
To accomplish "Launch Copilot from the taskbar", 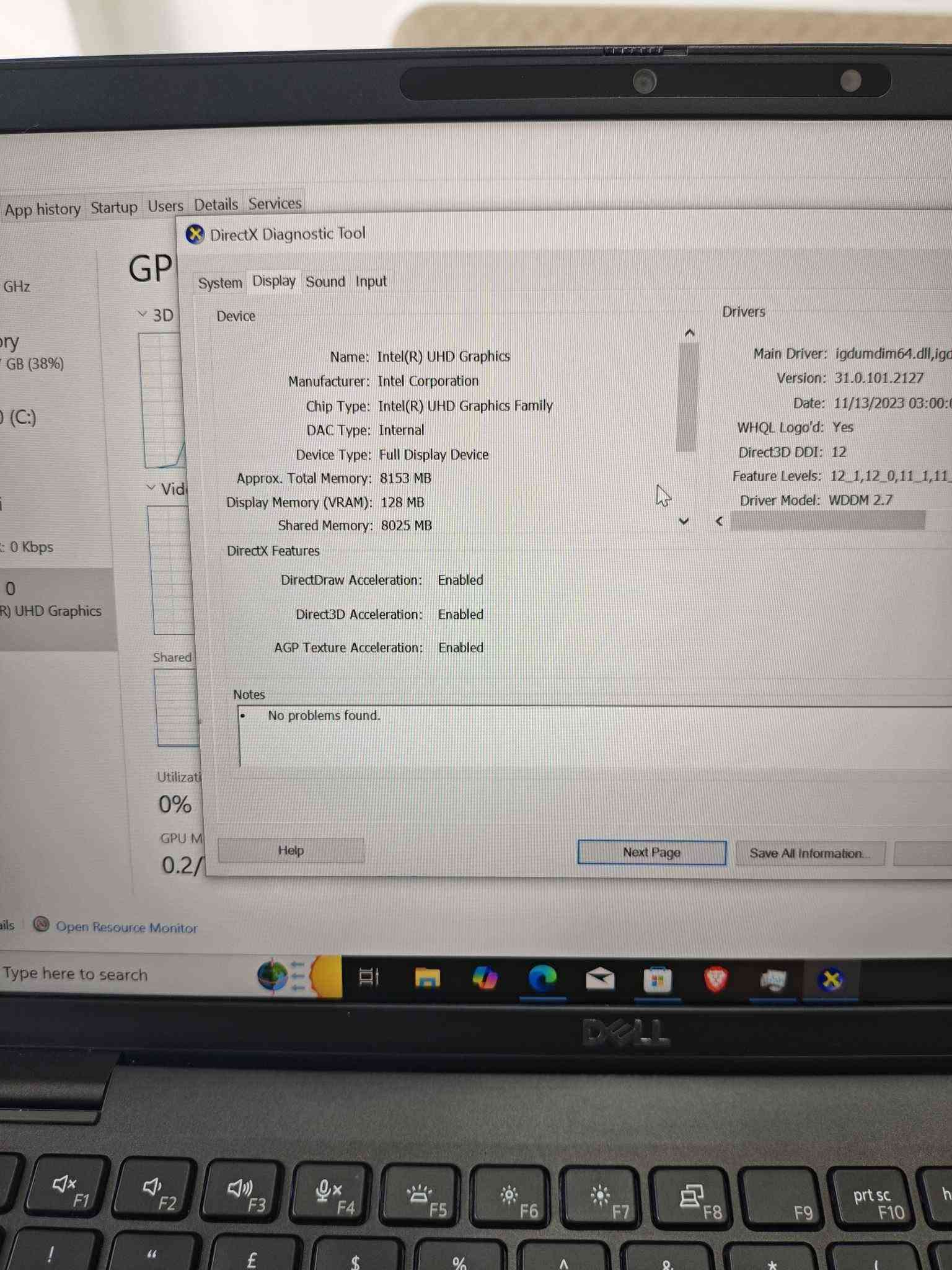I will click(x=485, y=979).
